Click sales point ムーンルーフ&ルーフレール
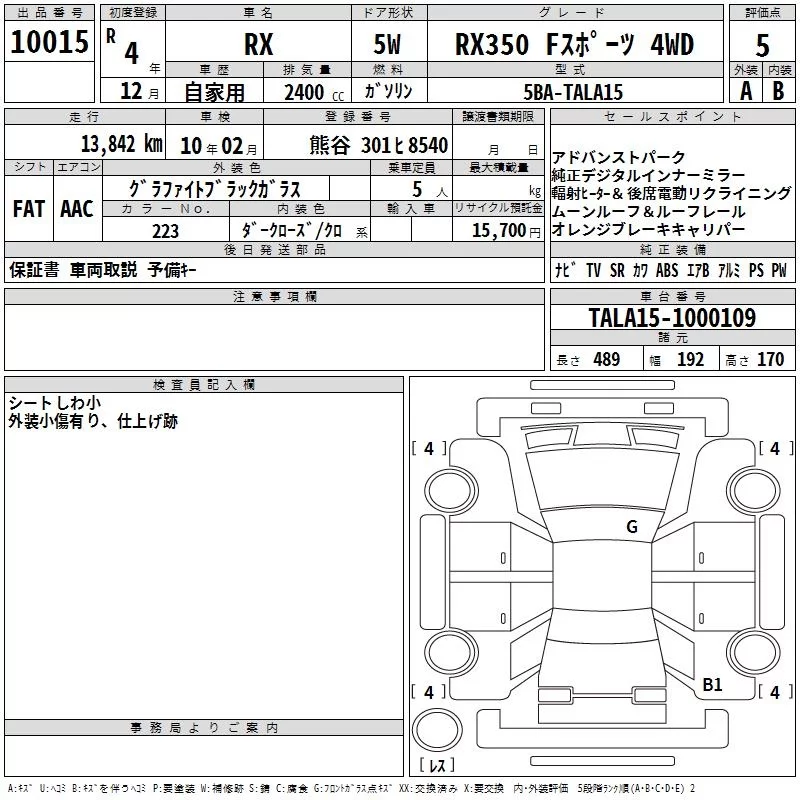Image resolution: width=800 pixels, height=800 pixels. tap(648, 211)
